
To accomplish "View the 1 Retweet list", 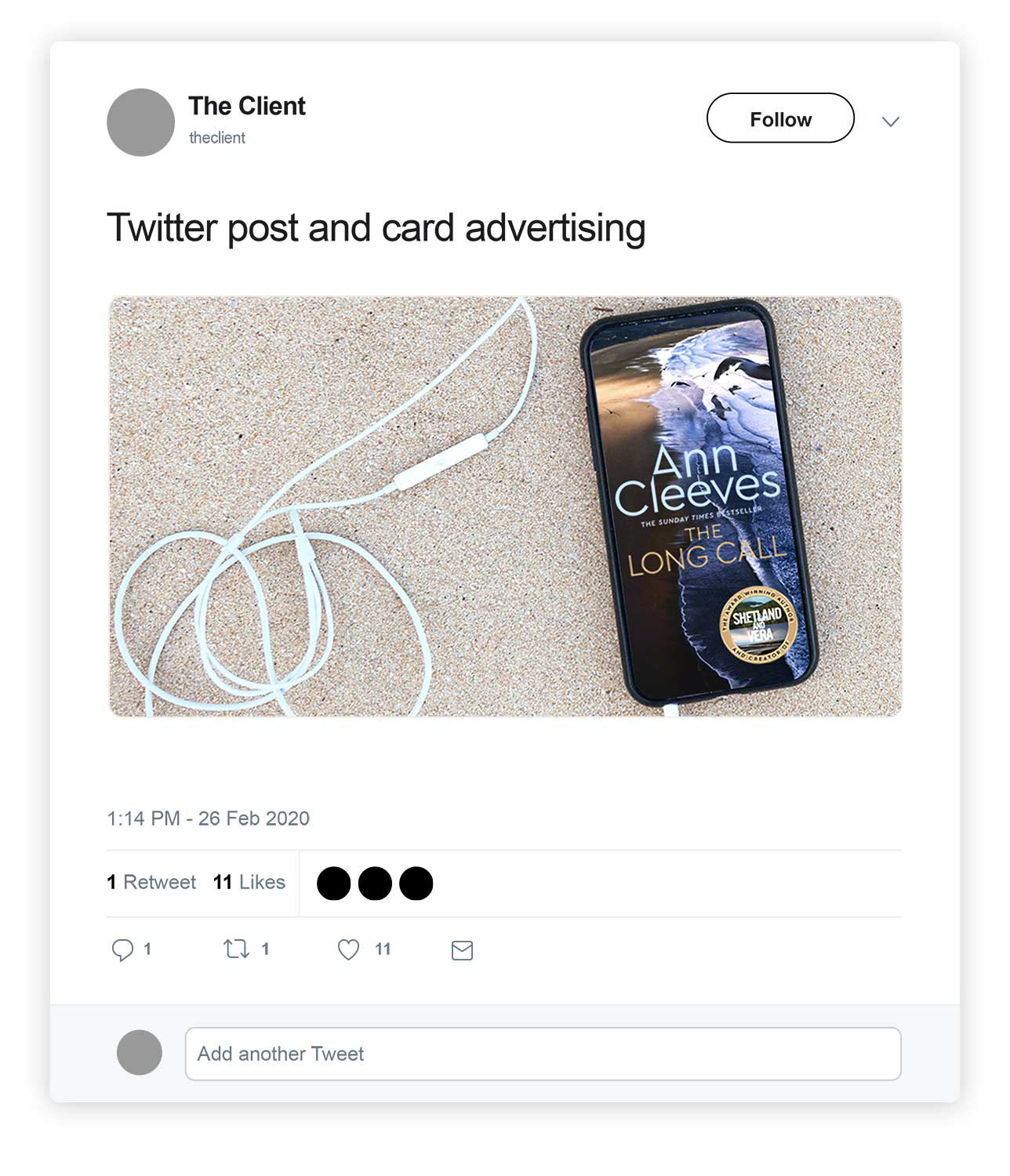I will click(x=151, y=883).
